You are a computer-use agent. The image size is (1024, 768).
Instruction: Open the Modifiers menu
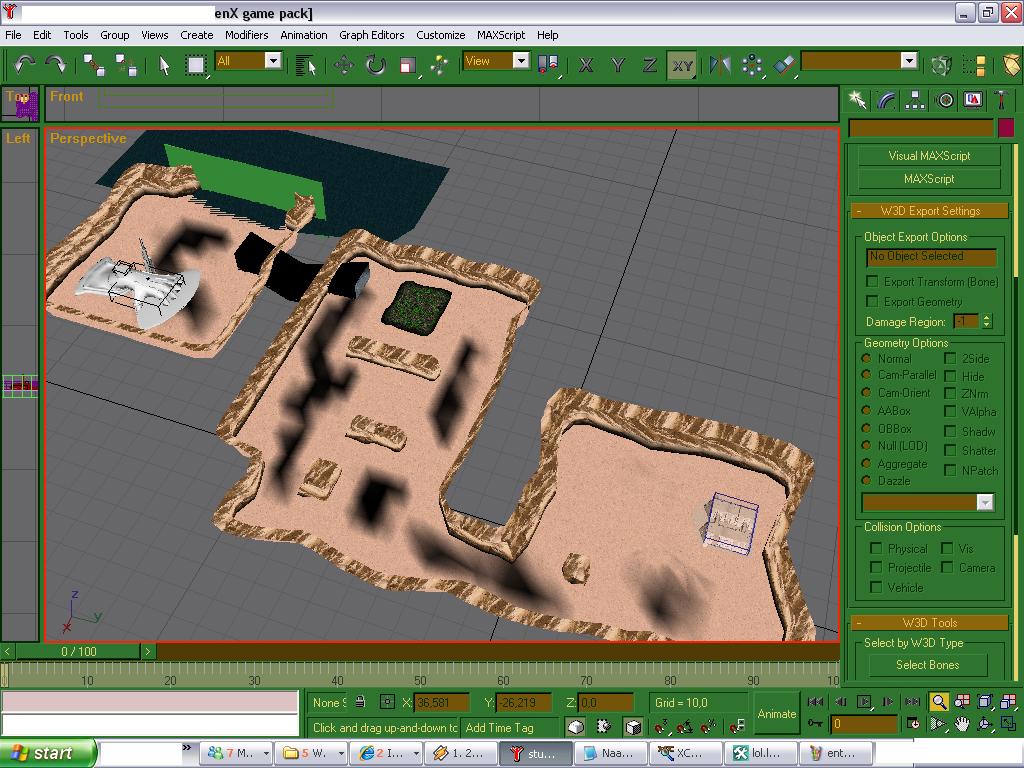pyautogui.click(x=246, y=35)
